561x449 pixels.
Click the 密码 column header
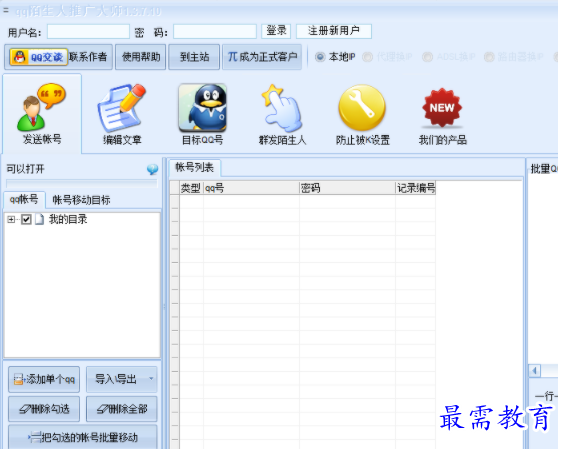pyautogui.click(x=347, y=188)
